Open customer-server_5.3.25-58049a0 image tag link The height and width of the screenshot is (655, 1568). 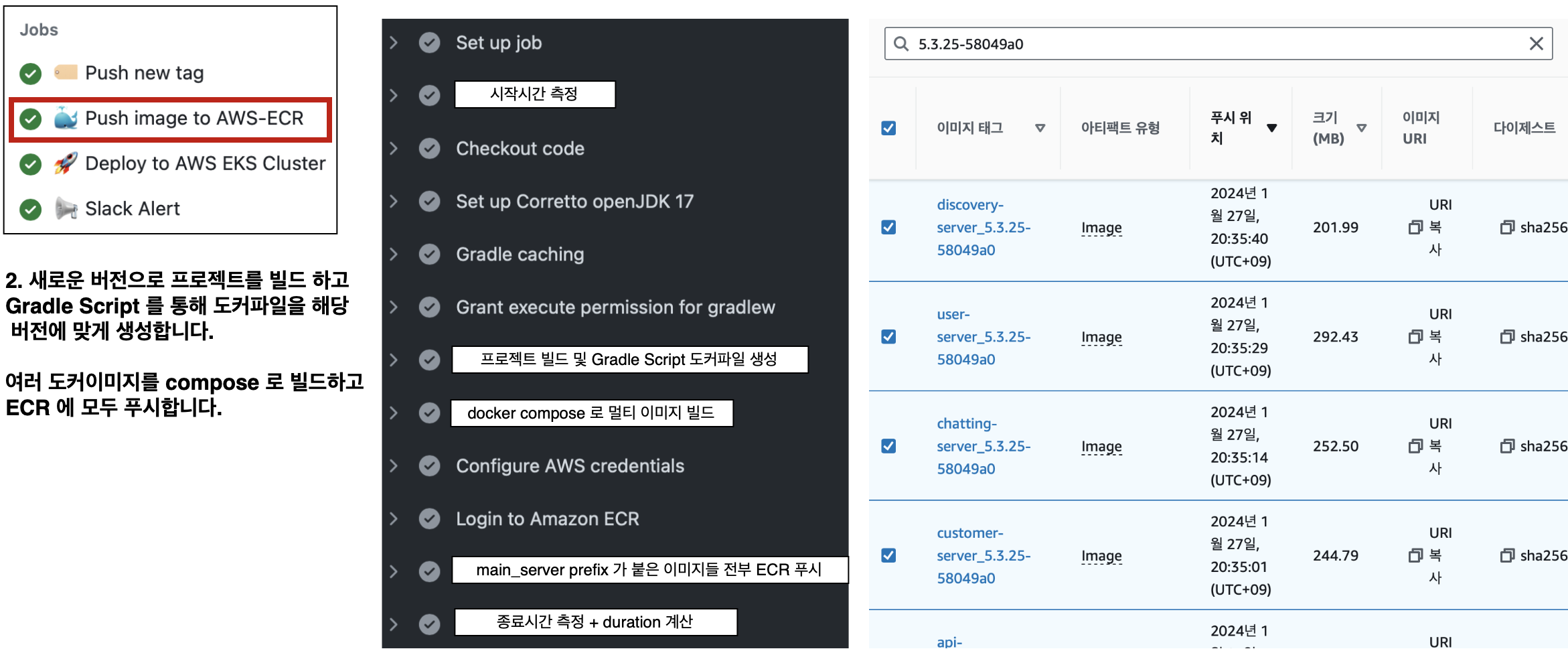click(984, 556)
